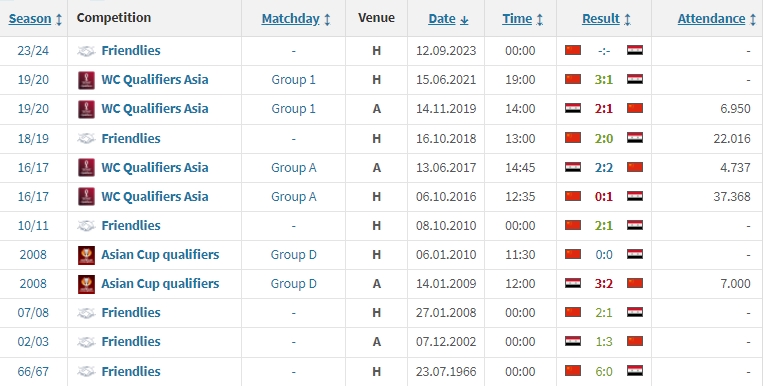
Task: Click Syria flag in the 15.06.2021 row
Action: (x=635, y=79)
